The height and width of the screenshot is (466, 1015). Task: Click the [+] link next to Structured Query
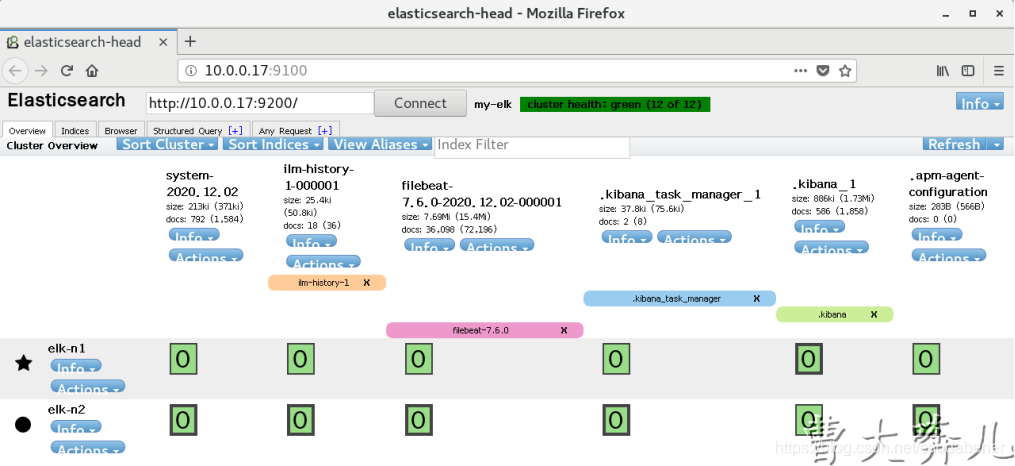(x=235, y=131)
